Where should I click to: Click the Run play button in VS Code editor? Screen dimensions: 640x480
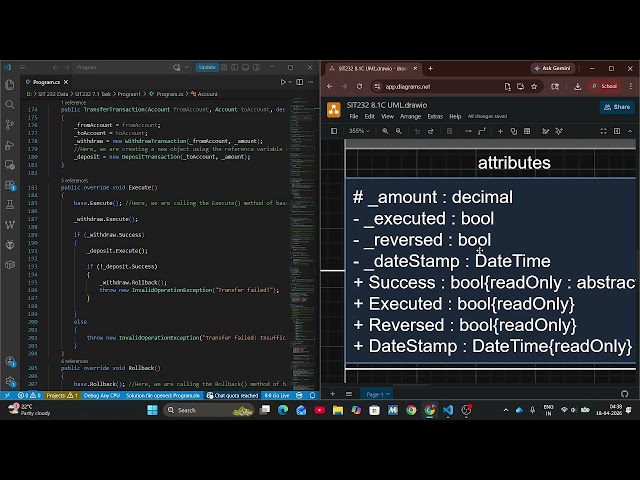(x=283, y=82)
